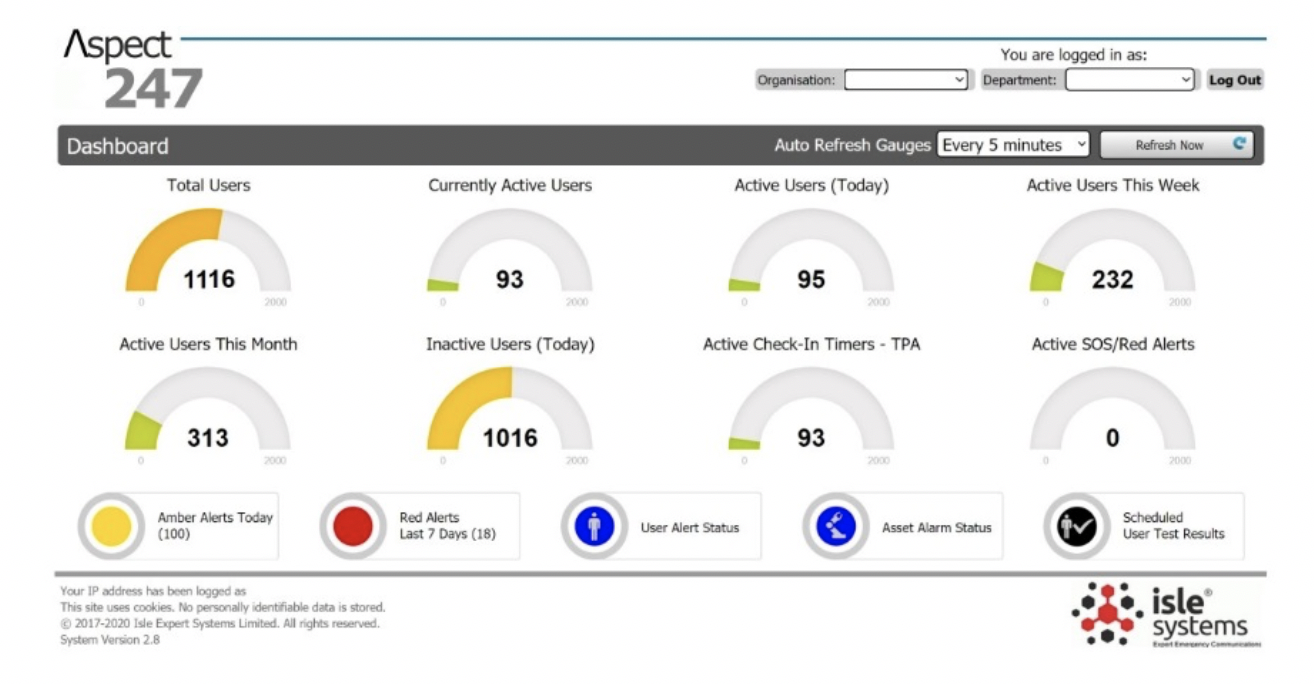Click the Organisation: label
This screenshot has height=684, width=1314.
click(796, 80)
